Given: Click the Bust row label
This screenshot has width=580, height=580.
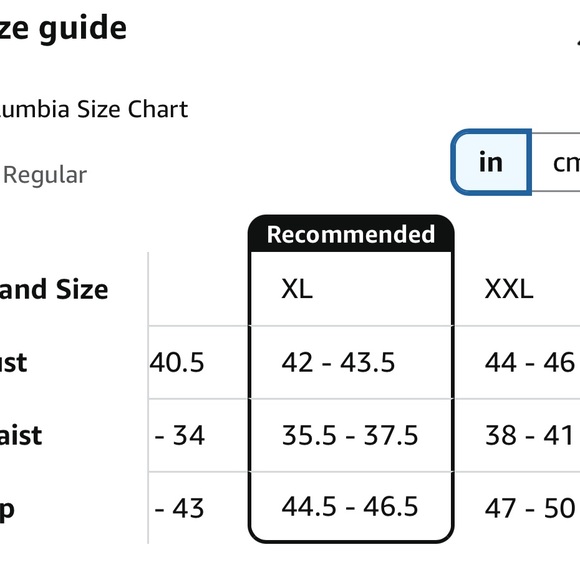Looking at the screenshot, I should coord(13,362).
